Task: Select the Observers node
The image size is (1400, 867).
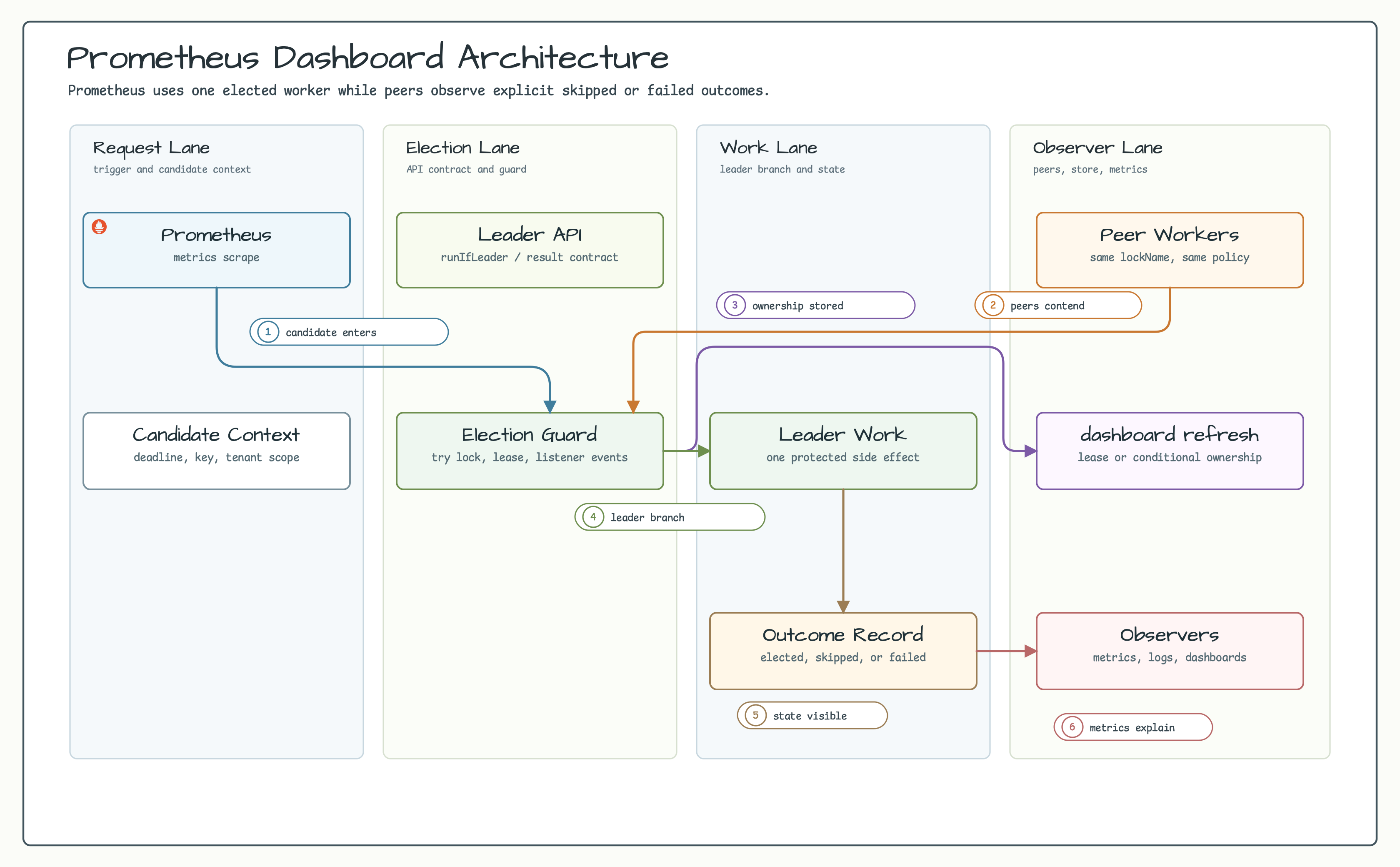Action: tap(1170, 651)
